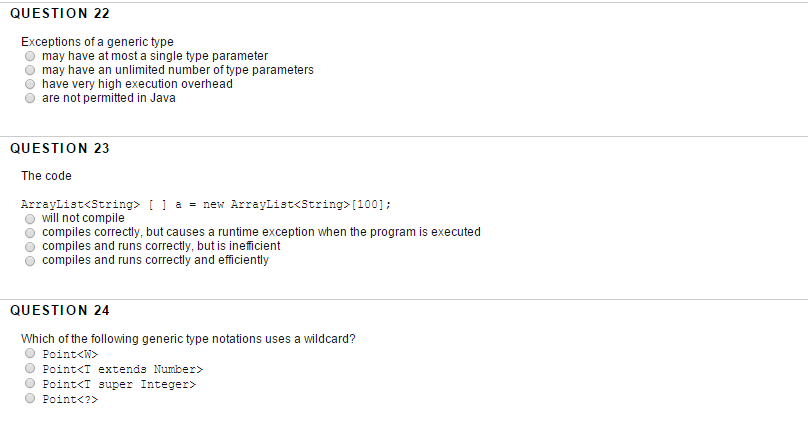
Task: Click 'Exceptions of a generic type' question text
Action: click(98, 42)
